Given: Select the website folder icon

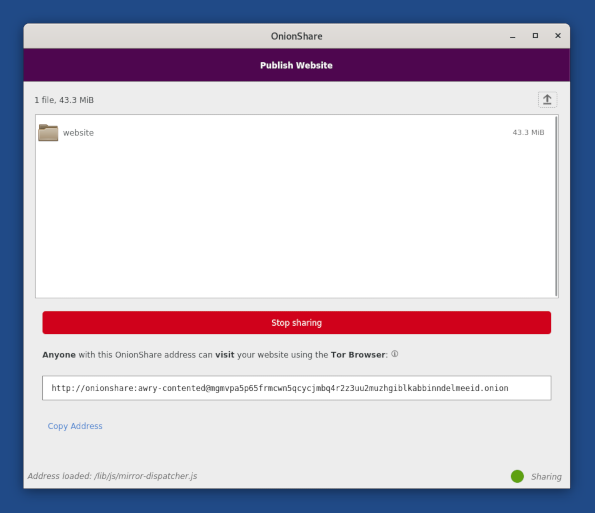Looking at the screenshot, I should pos(48,132).
